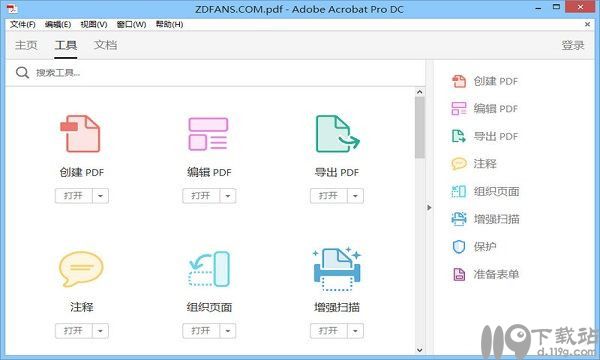This screenshot has height=360, width=600.
Task: Click the tools list scrollbar down arrow
Action: coord(419,350)
